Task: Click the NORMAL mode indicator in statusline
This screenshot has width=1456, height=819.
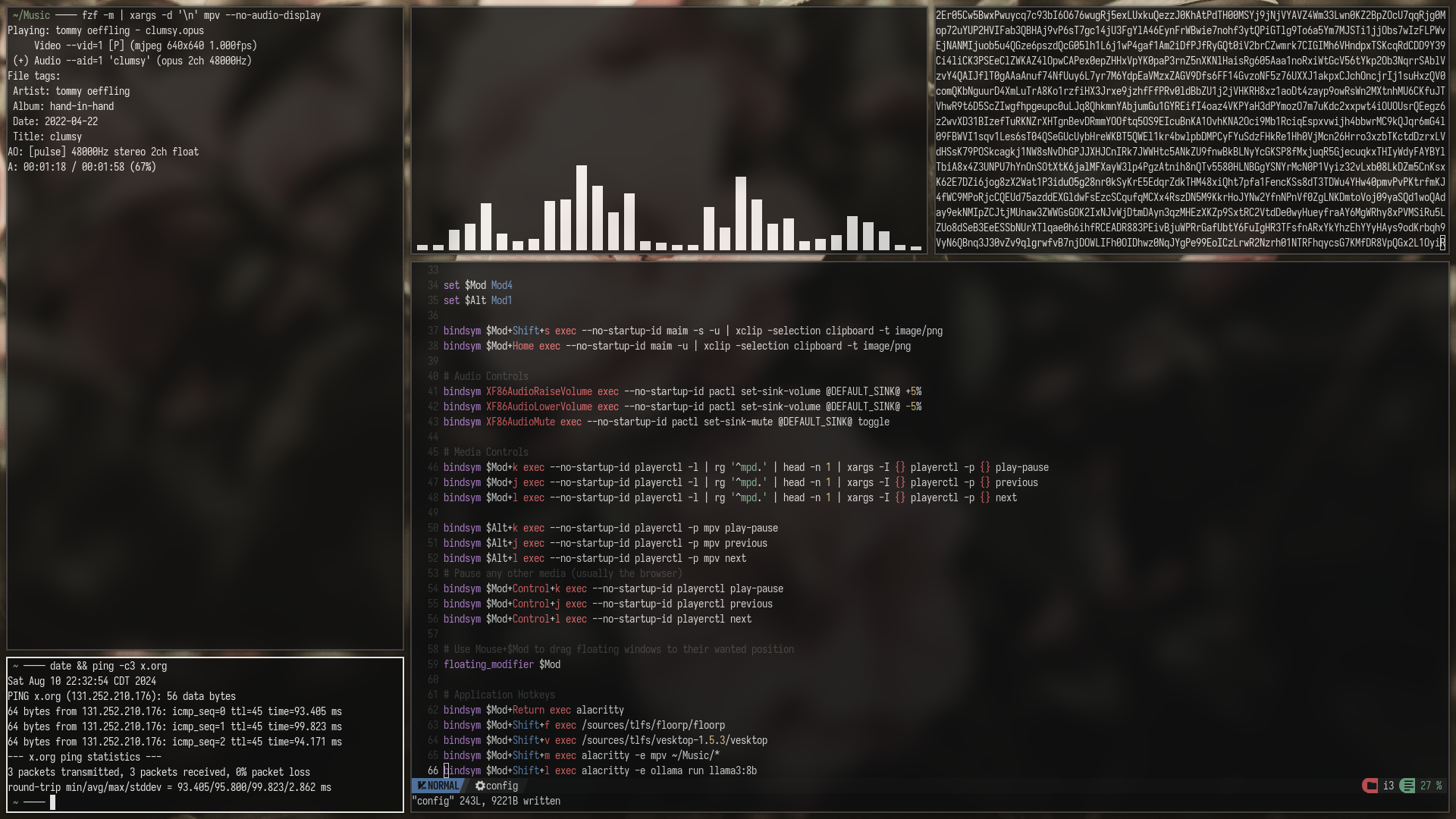Action: click(x=438, y=786)
